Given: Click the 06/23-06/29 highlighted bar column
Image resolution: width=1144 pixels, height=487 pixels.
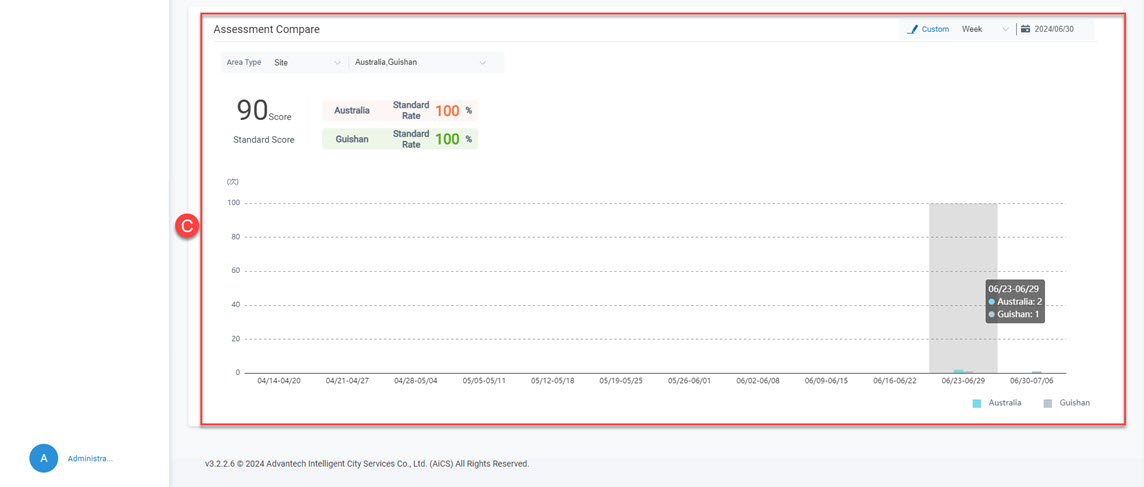Looking at the screenshot, I should pos(963,288).
